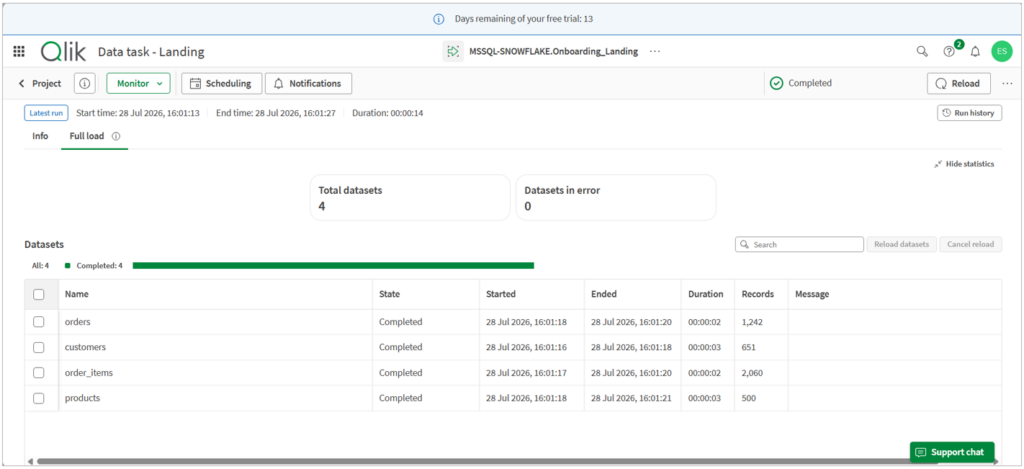Click the 651 records value
The width and height of the screenshot is (1024, 469).
748,348
